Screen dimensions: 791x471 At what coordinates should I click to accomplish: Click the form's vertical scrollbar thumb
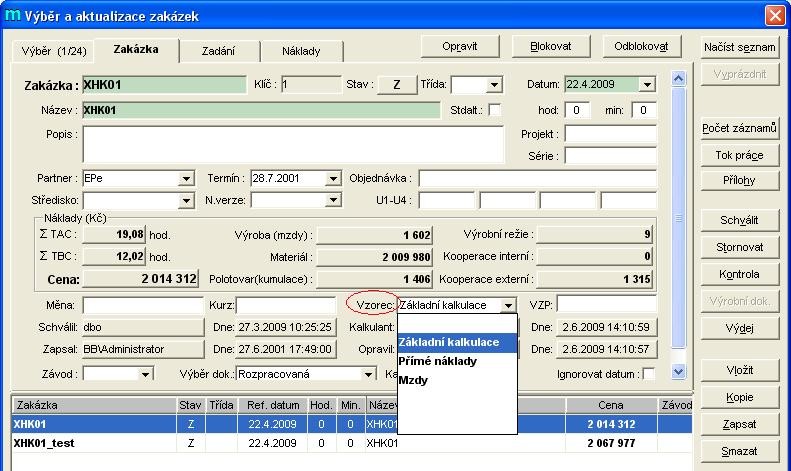[679, 218]
